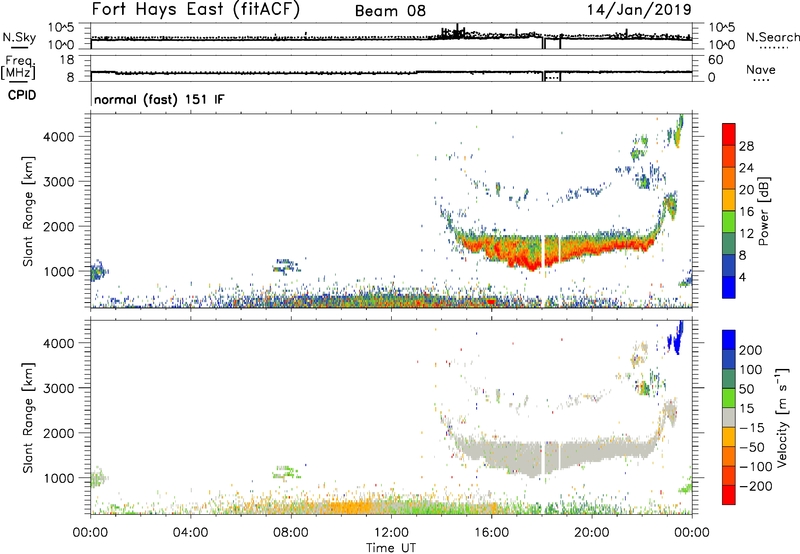This screenshot has width=800, height=554.
Task: Click time tick label '16:00'
Action: pos(491,533)
